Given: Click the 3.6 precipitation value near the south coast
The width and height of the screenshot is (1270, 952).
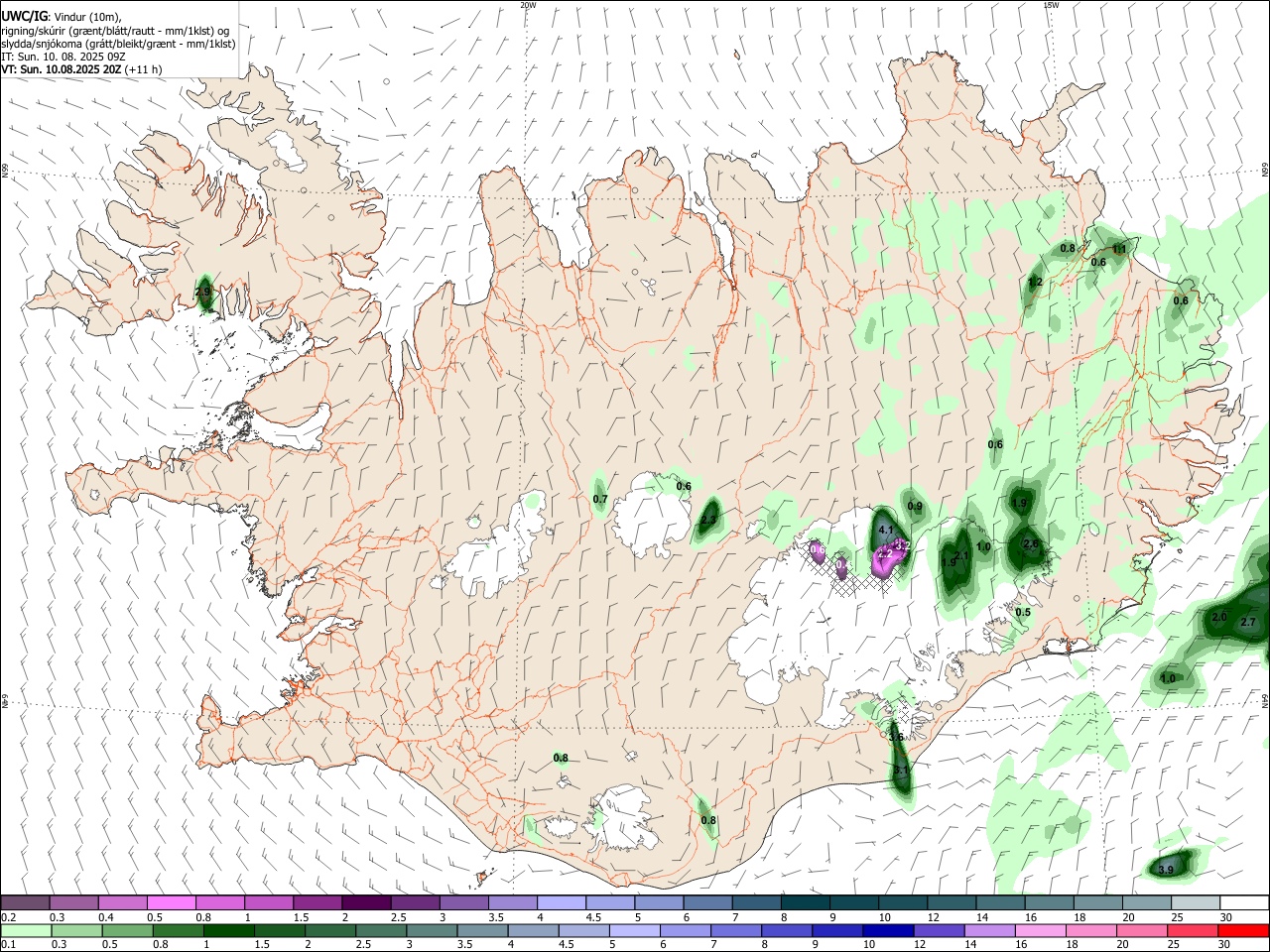Looking at the screenshot, I should (896, 737).
